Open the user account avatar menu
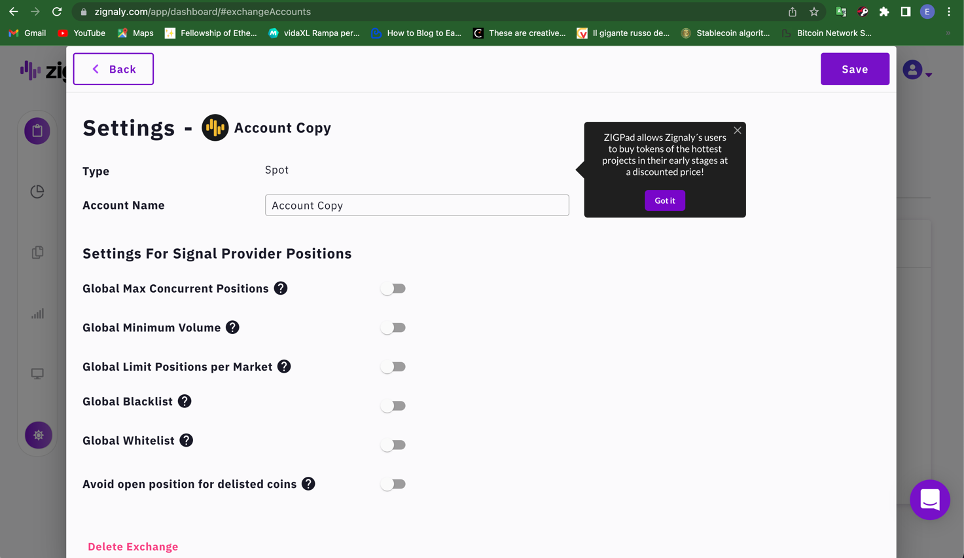Viewport: 964px width, 558px height. [x=917, y=70]
